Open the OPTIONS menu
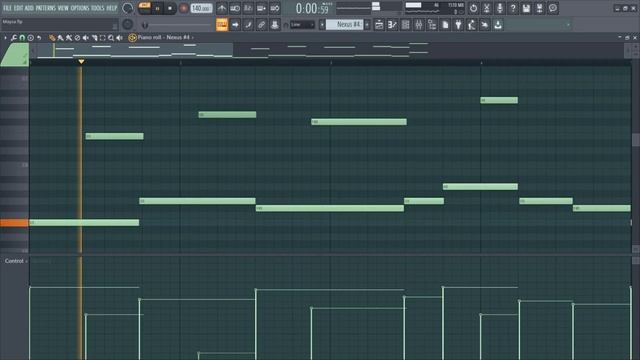The width and height of the screenshot is (640, 360). coord(79,8)
